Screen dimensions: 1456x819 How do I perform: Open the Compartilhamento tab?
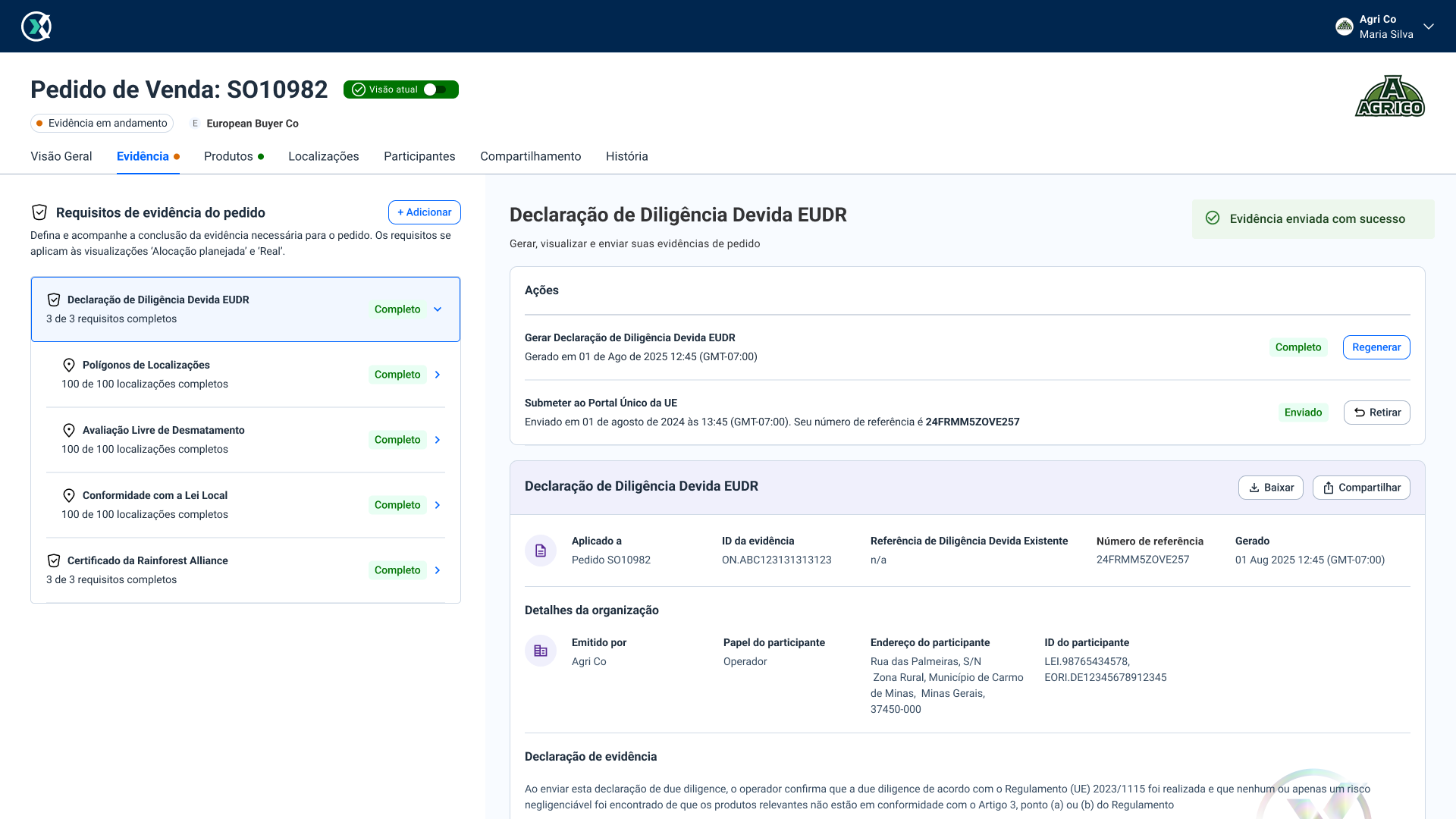coord(531,156)
